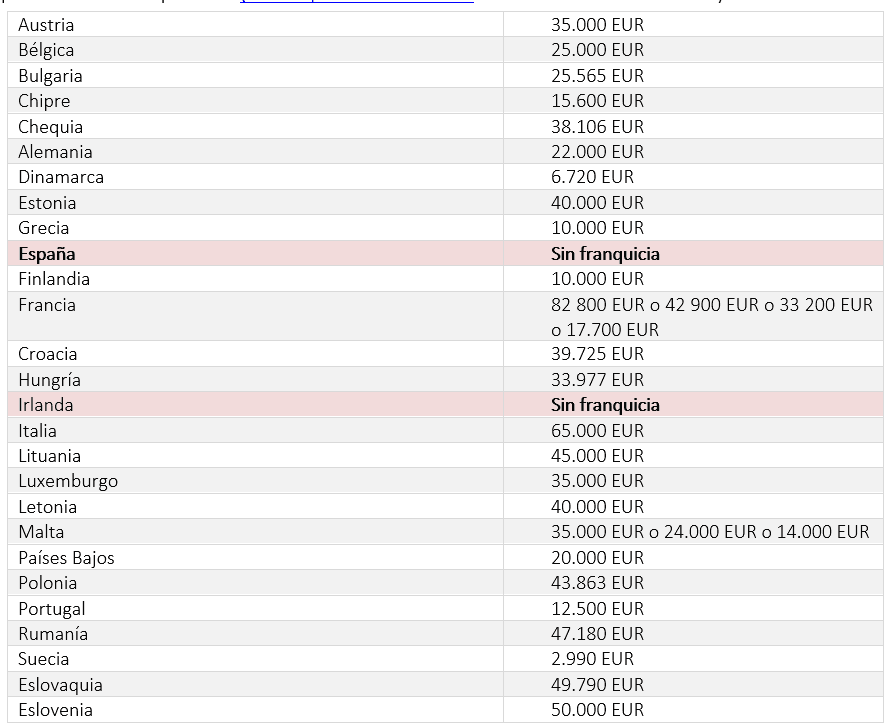This screenshot has width=889, height=727.
Task: Select the Croacia 39.725 EUR value
Action: [x=597, y=354]
